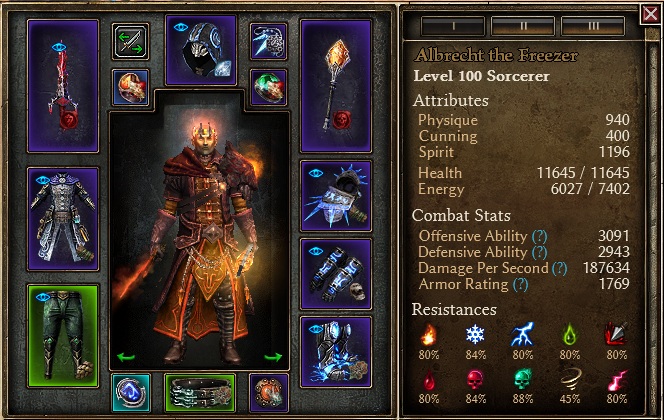Click the weapon swap icon
The width and height of the screenshot is (664, 420).
pos(130,41)
